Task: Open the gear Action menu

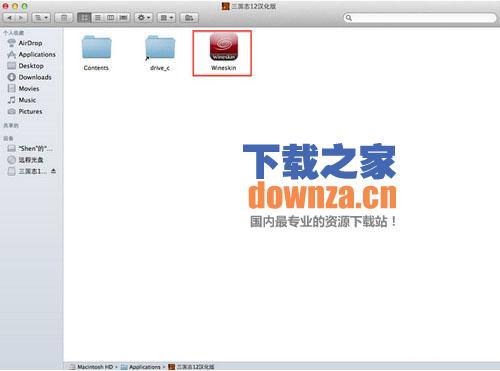Action: pyautogui.click(x=144, y=17)
